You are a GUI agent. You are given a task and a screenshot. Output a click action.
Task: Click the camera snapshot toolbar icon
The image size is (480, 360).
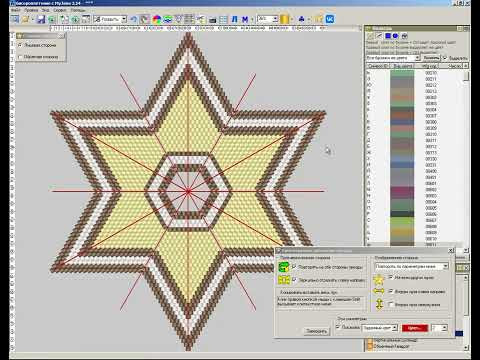tap(212, 20)
